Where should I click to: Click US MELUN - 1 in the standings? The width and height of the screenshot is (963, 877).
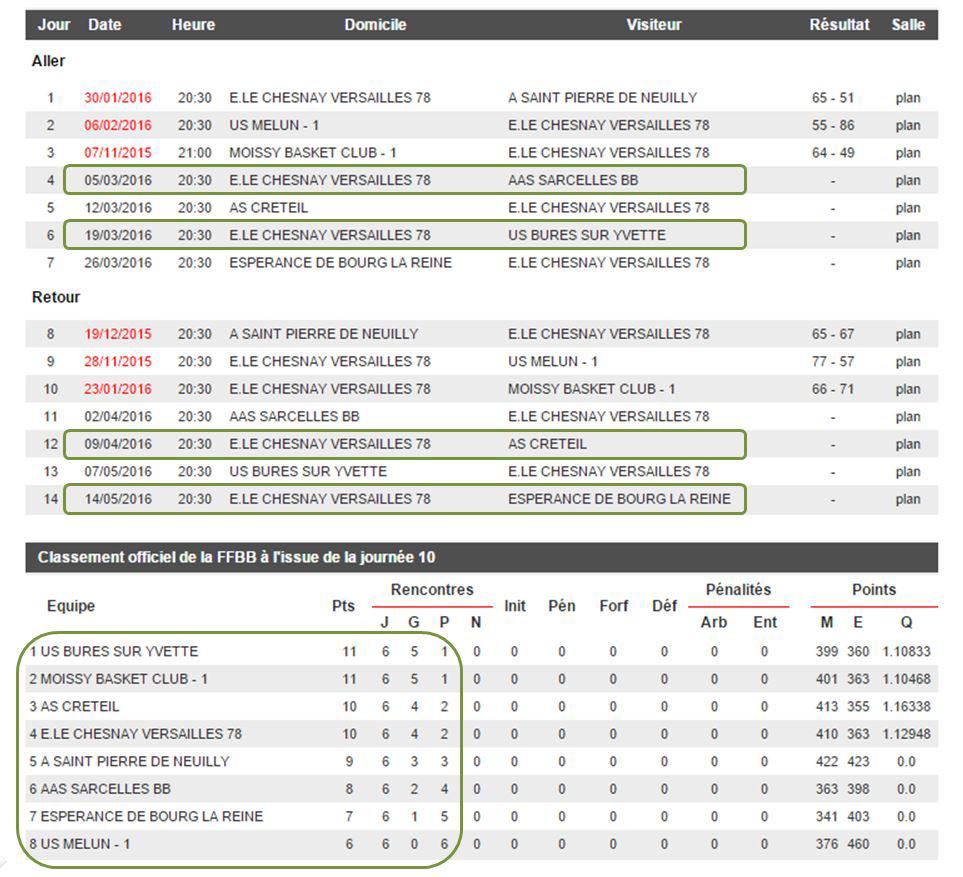tap(85, 844)
